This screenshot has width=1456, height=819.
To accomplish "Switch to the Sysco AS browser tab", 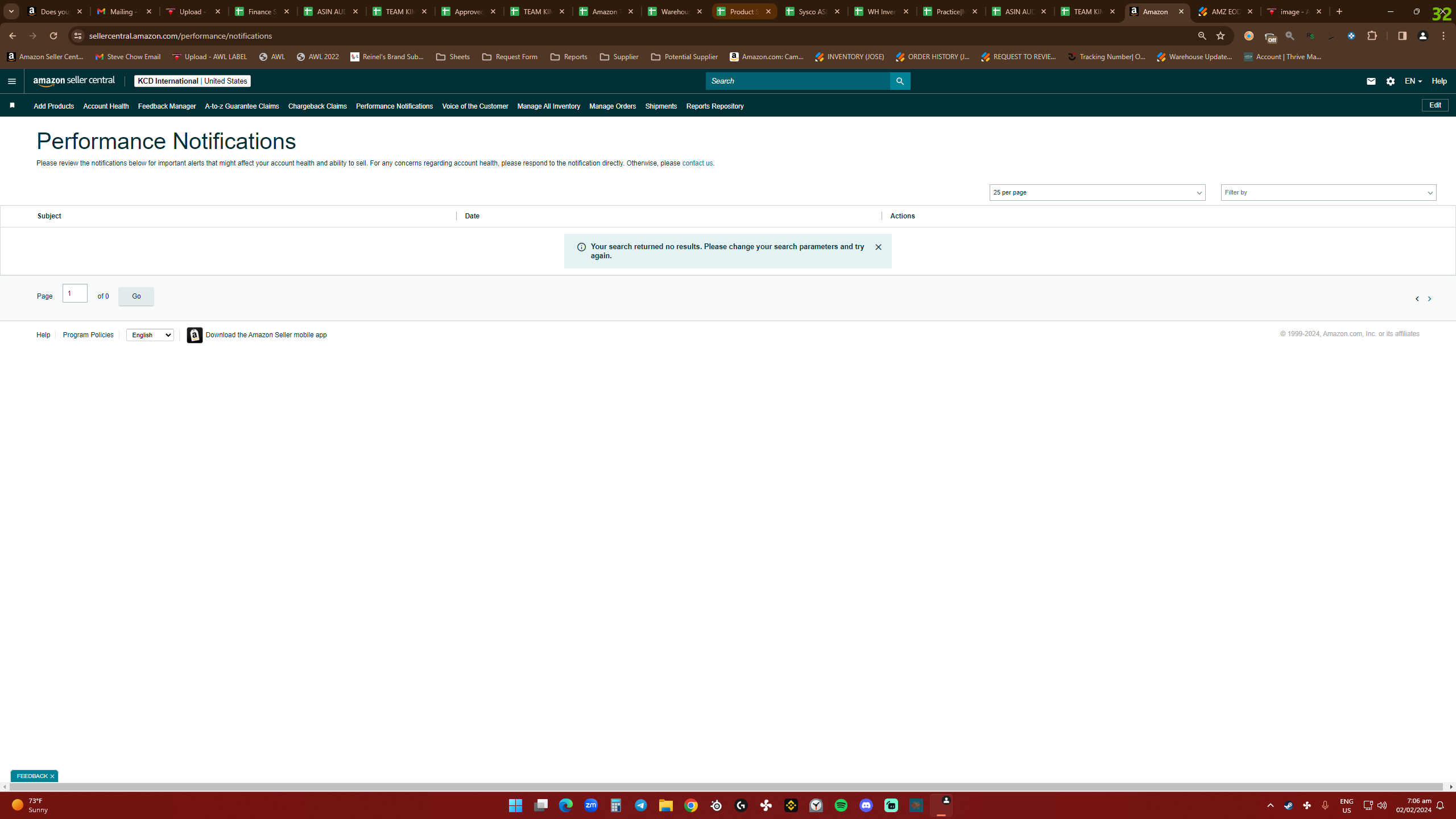I will click(x=813, y=11).
